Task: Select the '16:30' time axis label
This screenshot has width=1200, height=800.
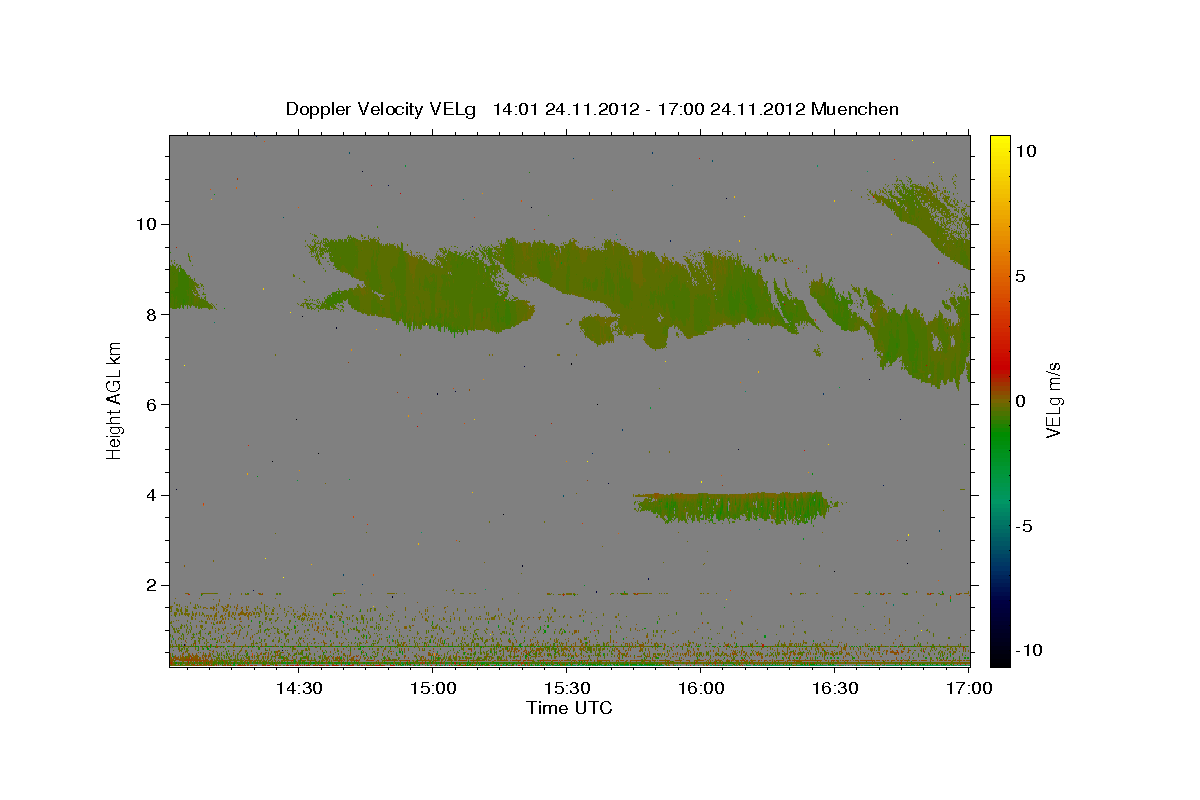Action: coord(834,688)
